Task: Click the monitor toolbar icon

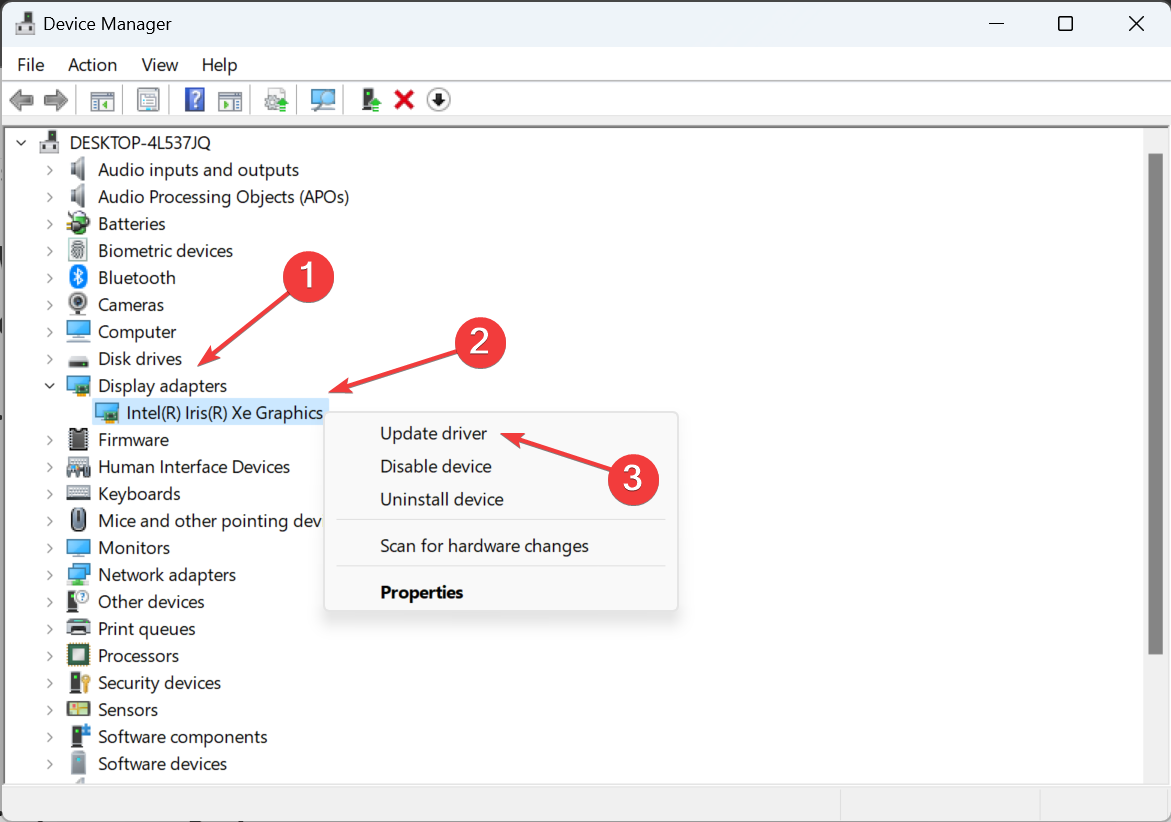Action: pyautogui.click(x=323, y=100)
